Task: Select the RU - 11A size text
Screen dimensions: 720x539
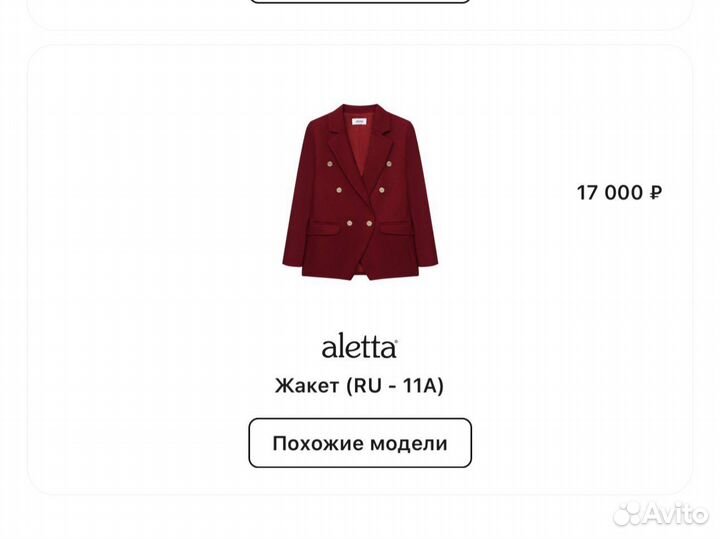Action: (394, 386)
